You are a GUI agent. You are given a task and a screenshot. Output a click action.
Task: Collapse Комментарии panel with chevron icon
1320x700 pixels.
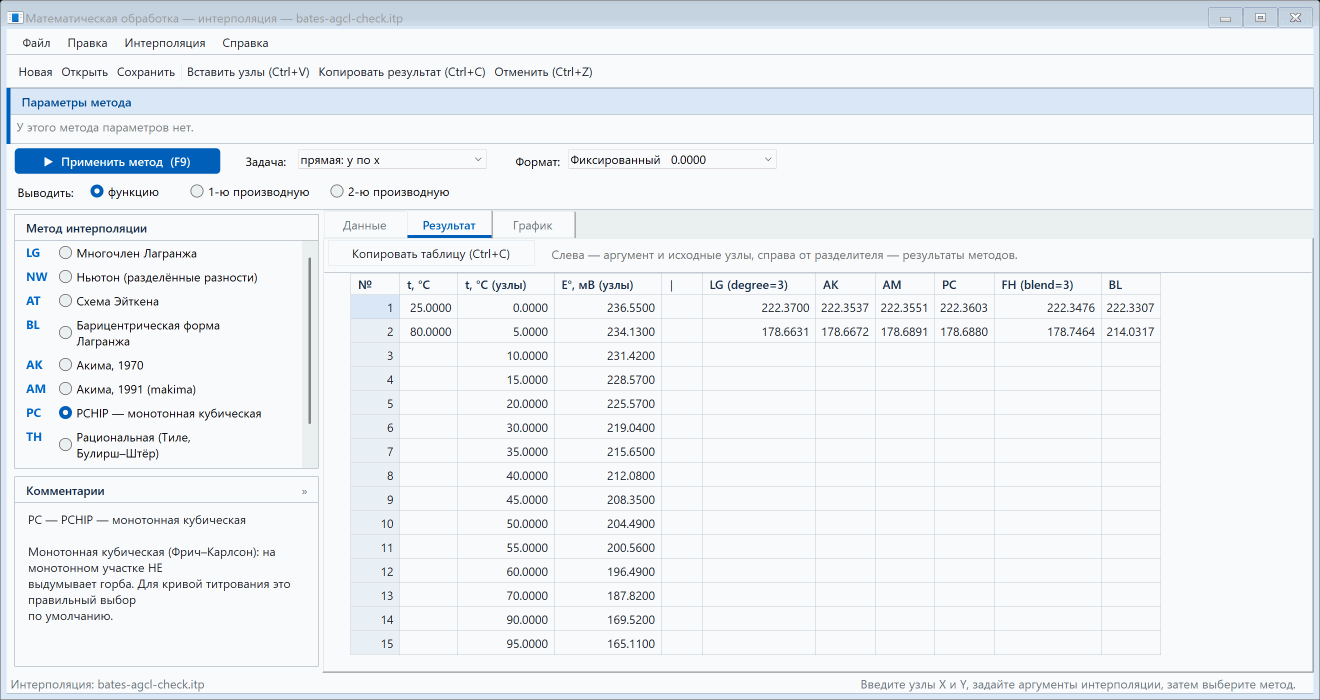tap(305, 492)
